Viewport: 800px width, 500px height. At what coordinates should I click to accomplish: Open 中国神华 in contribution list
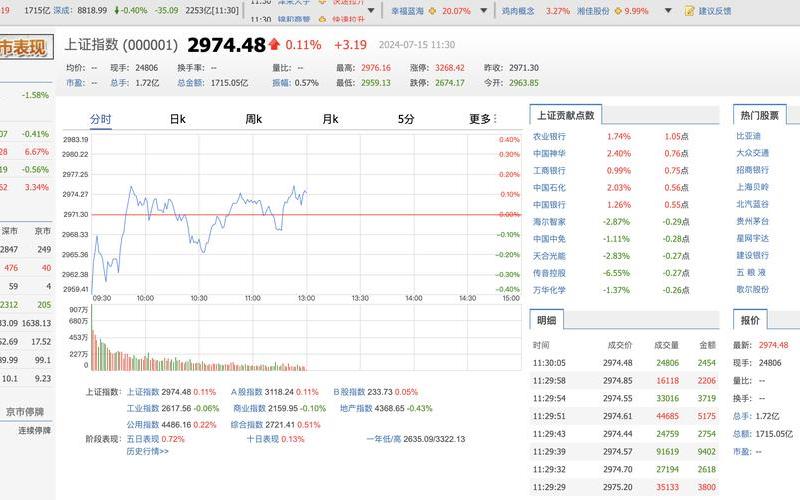(x=549, y=153)
